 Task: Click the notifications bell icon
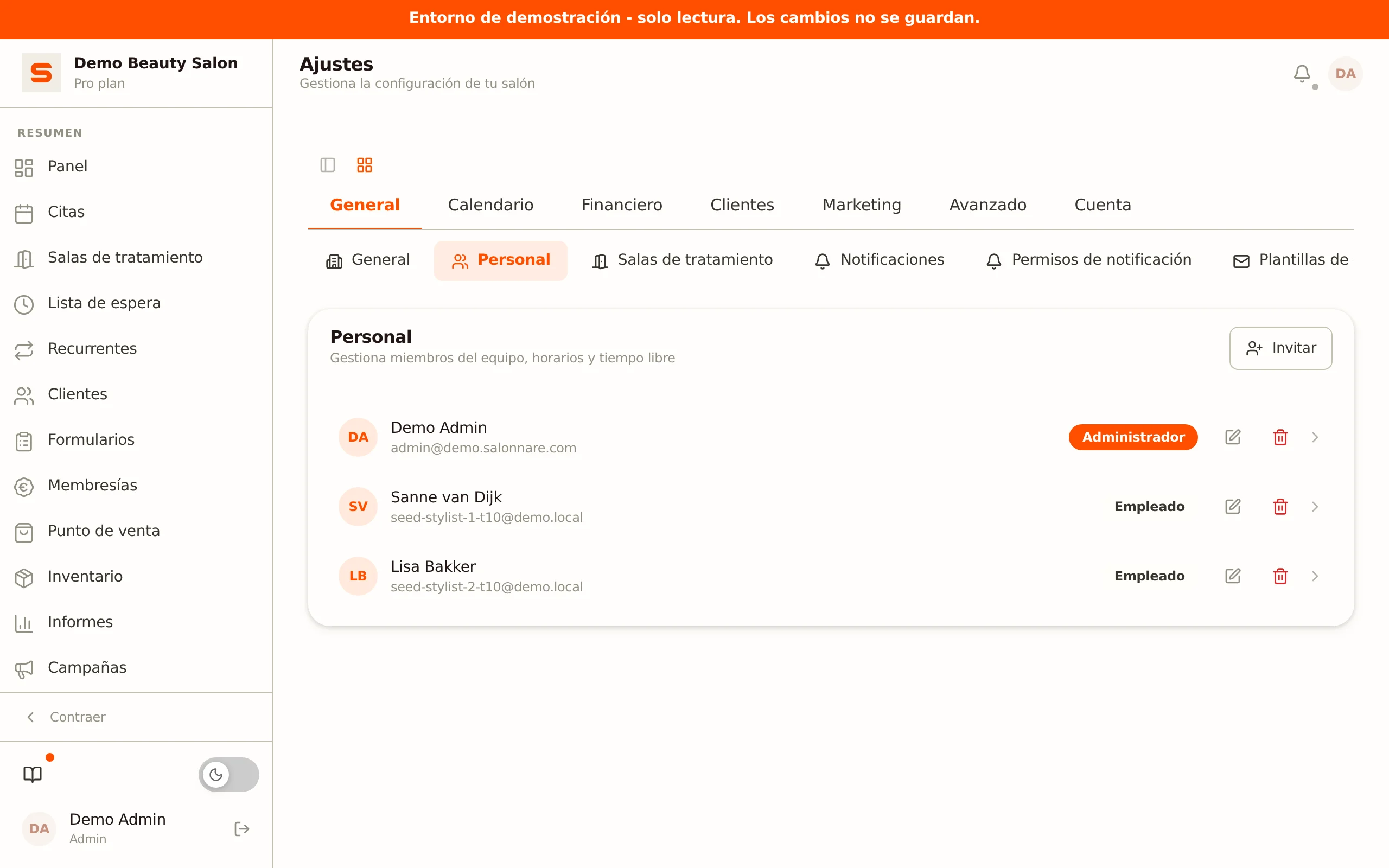coord(1302,73)
